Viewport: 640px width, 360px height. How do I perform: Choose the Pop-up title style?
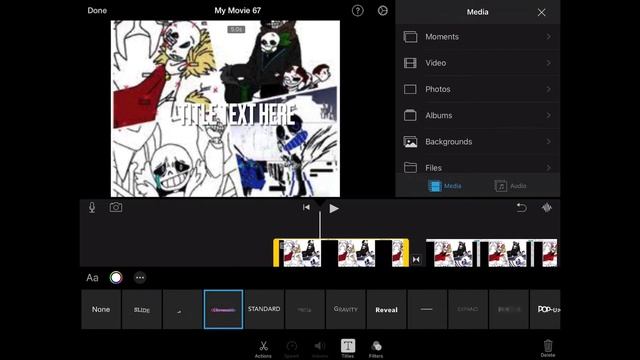pyautogui.click(x=545, y=309)
